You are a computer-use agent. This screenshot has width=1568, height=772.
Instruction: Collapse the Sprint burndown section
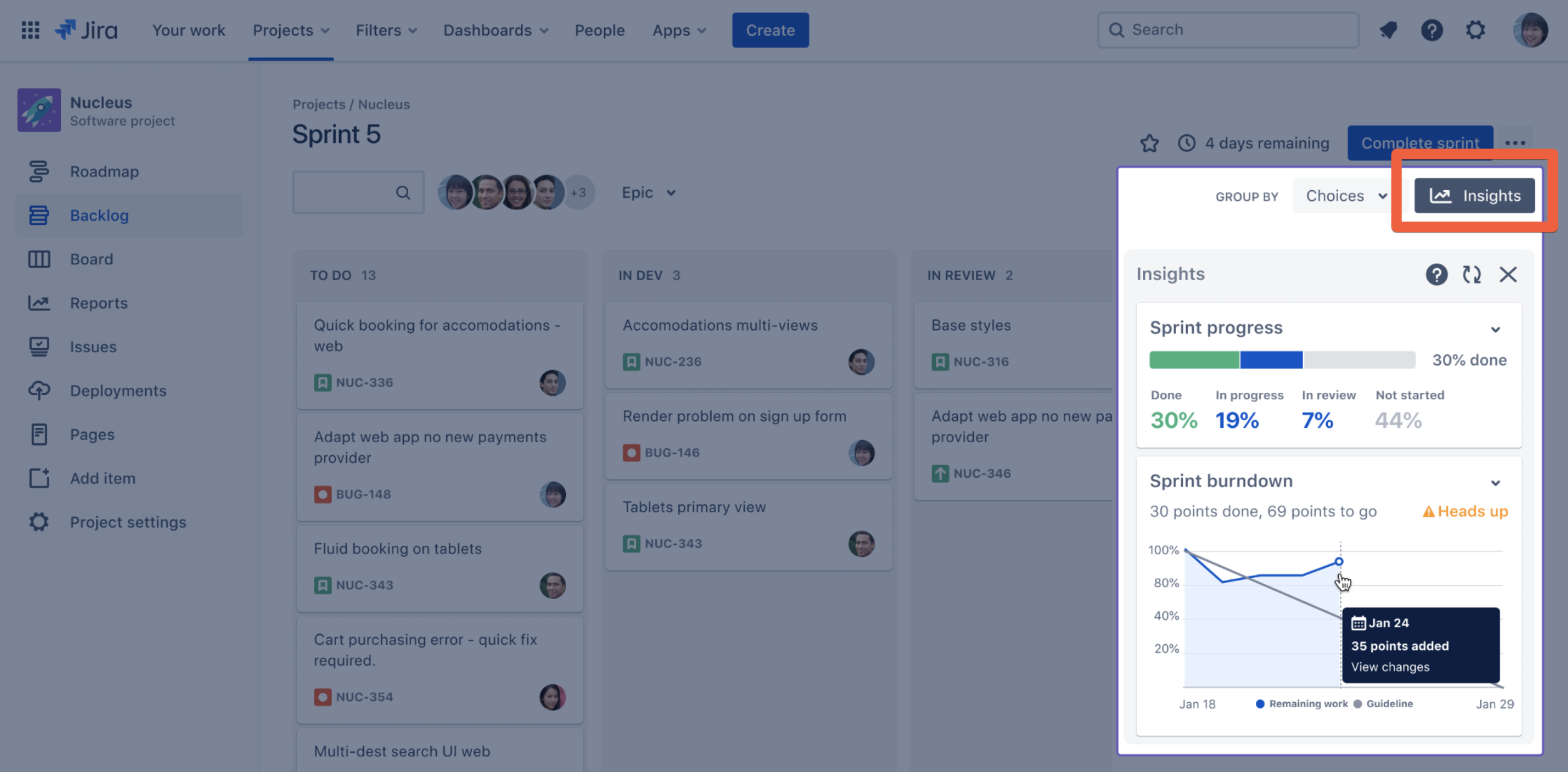tap(1495, 483)
